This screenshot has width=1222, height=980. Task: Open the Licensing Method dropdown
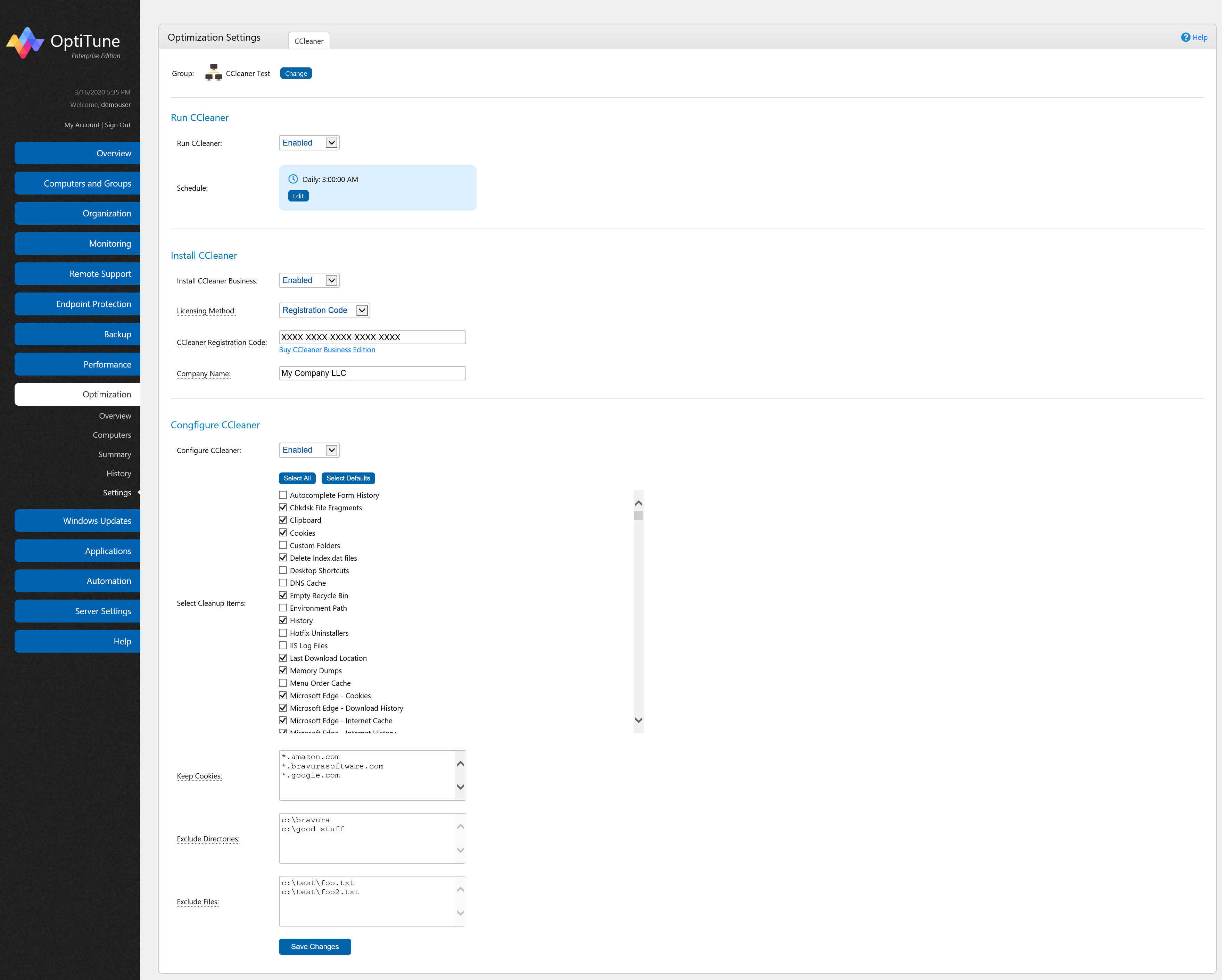(324, 310)
